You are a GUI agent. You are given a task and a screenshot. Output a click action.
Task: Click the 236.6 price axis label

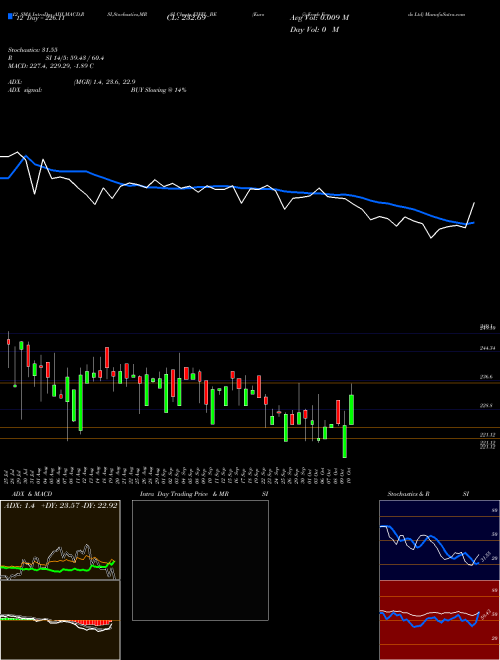486,377
